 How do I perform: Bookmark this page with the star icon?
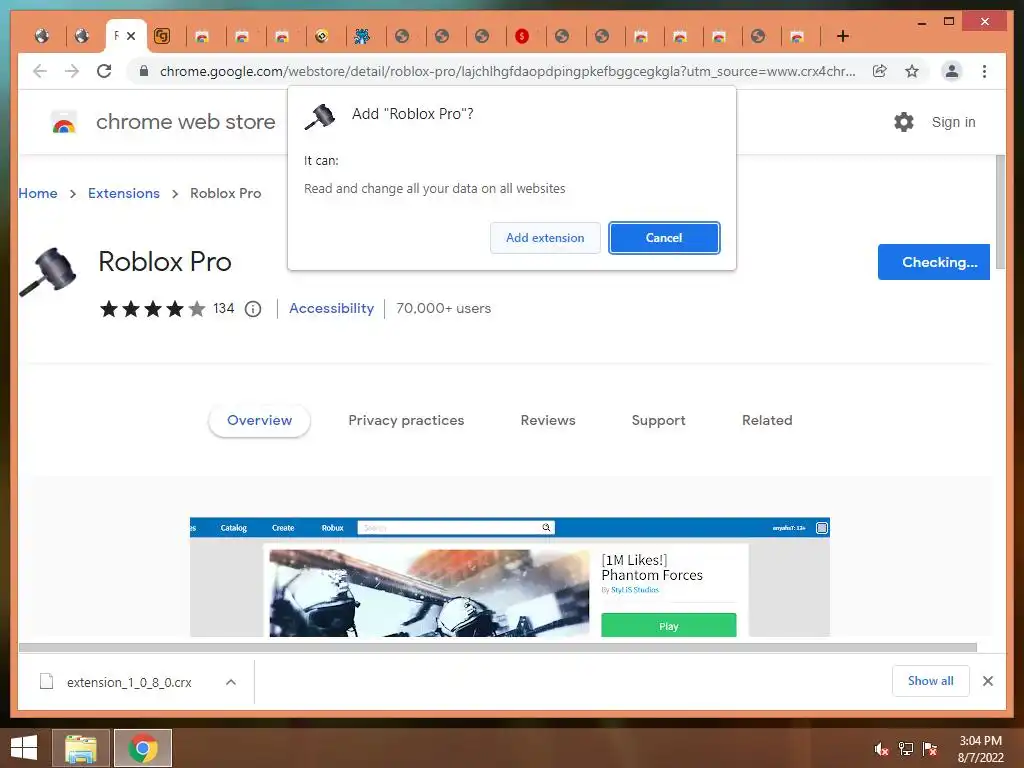click(912, 71)
